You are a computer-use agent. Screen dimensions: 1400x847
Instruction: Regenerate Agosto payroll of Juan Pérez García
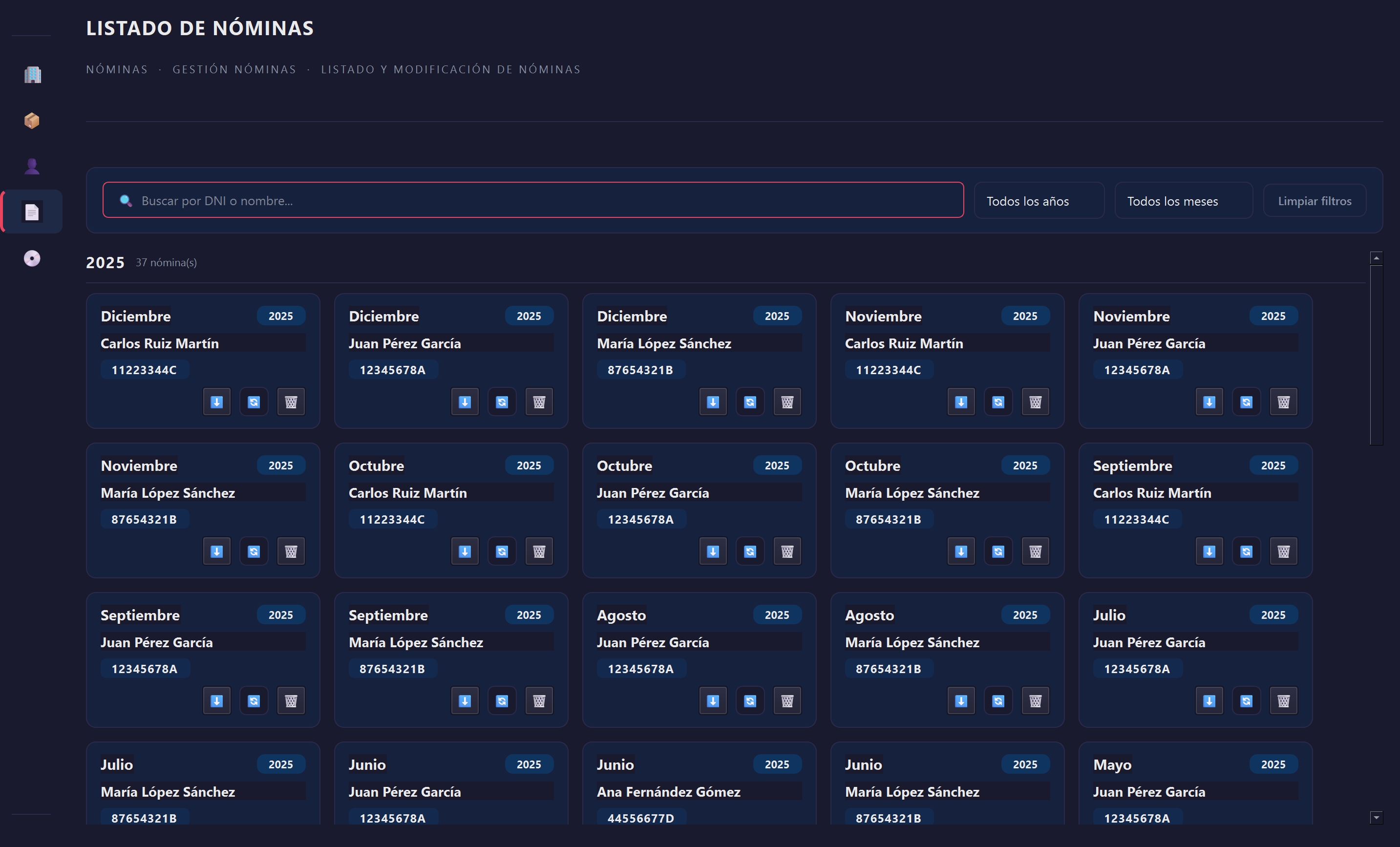[750, 701]
